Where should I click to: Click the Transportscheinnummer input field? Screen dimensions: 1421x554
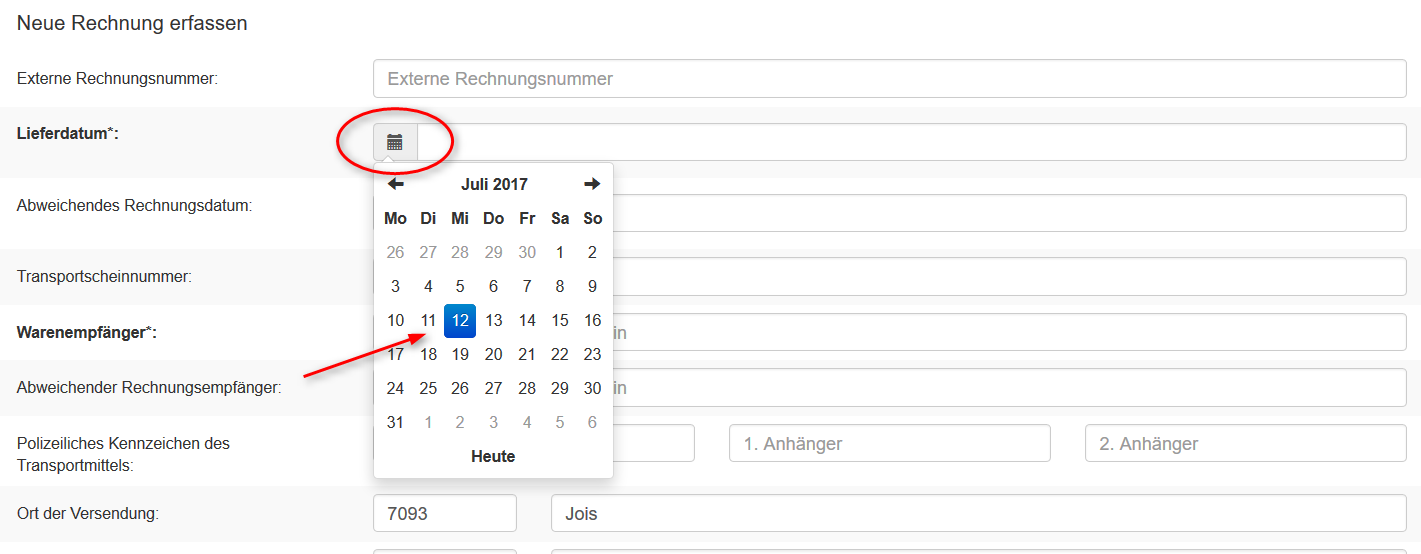pyautogui.click(x=1010, y=276)
